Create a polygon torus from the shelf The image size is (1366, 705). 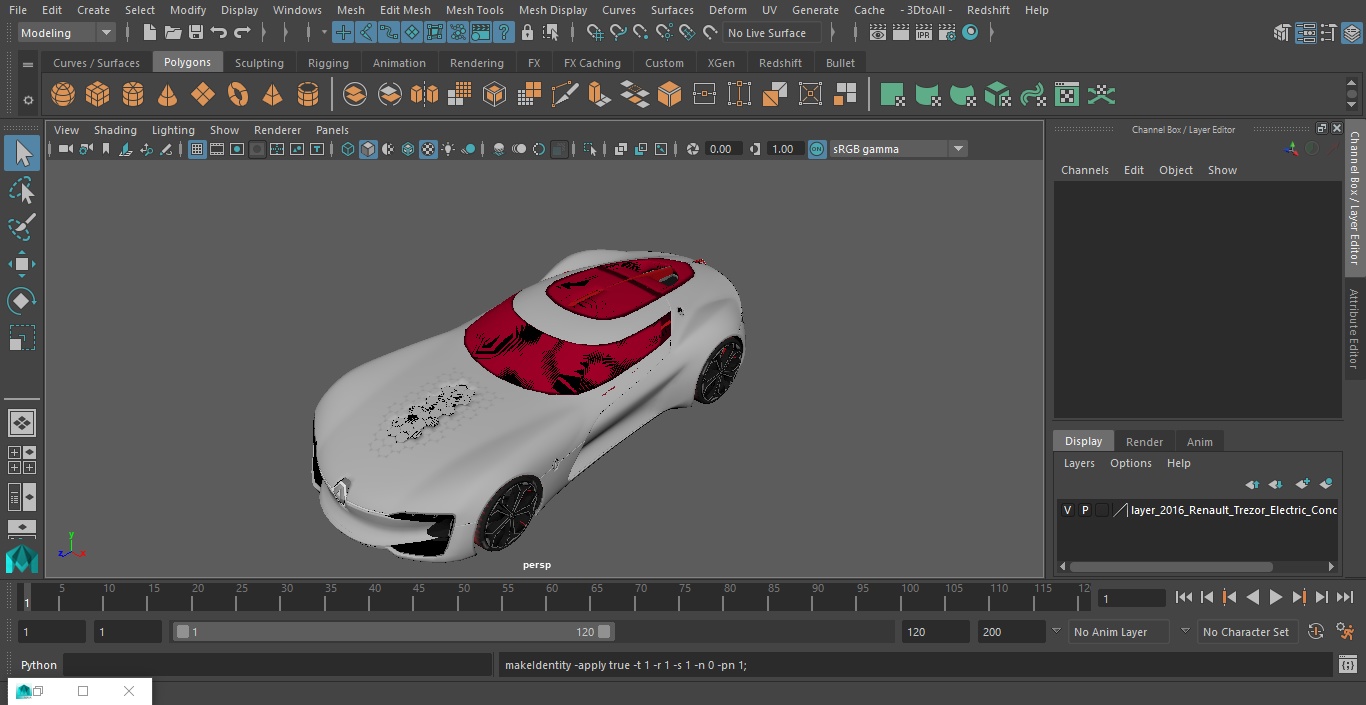[238, 95]
